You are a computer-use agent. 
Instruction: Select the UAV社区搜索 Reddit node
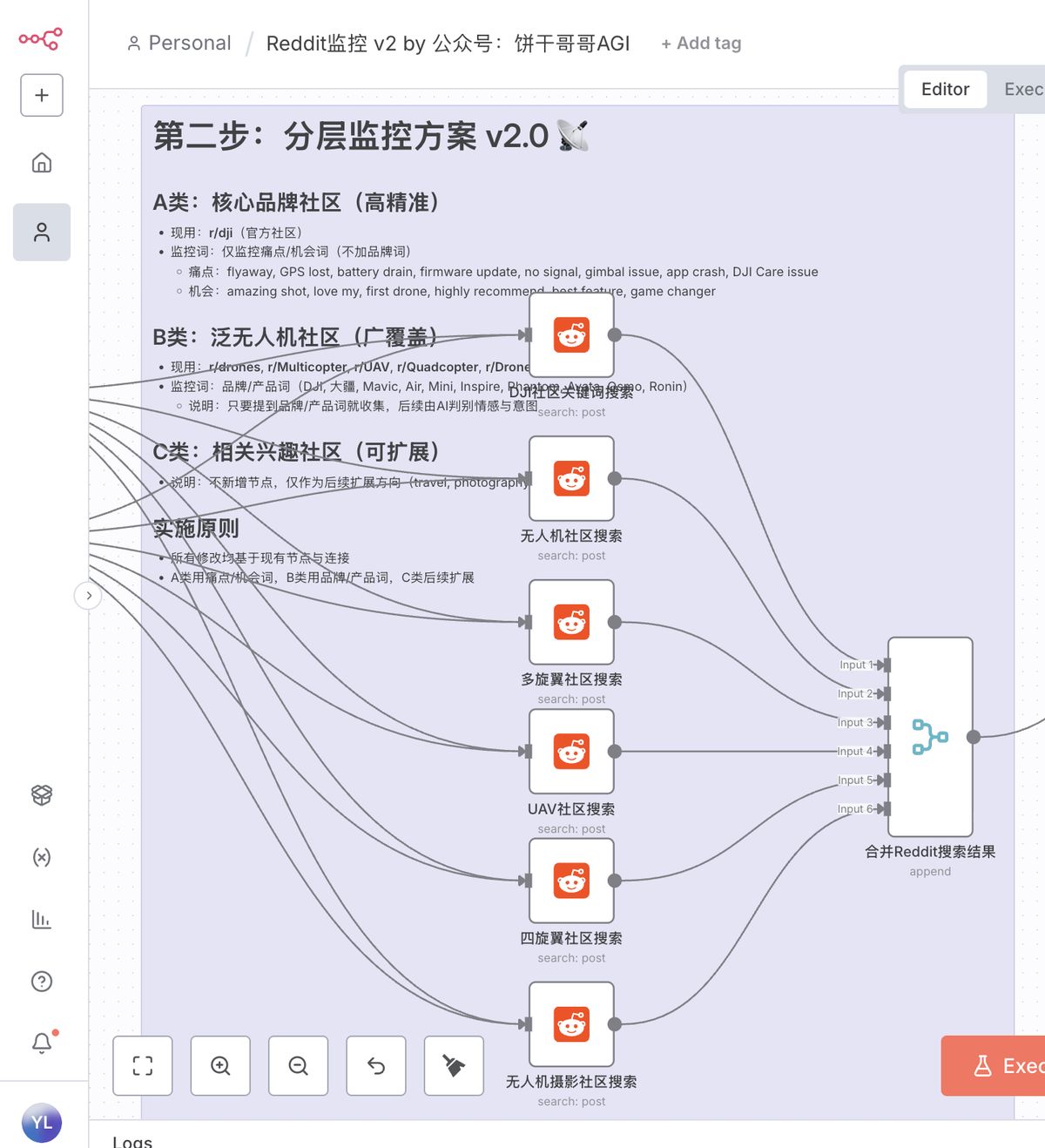coord(571,751)
